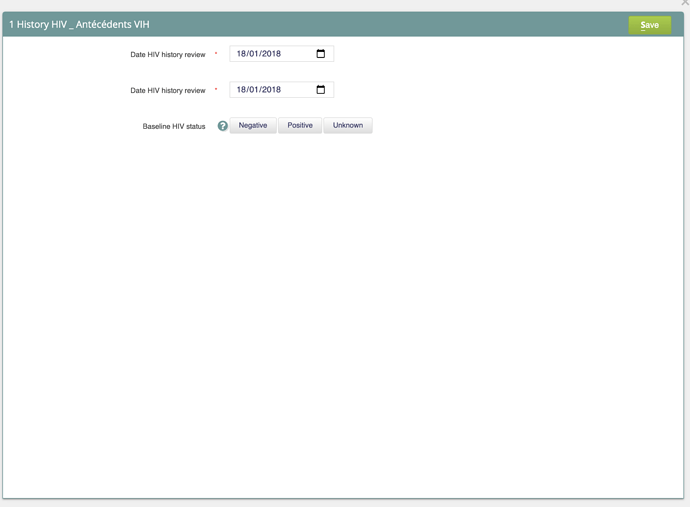Click the 'Baseline HIV status' label
The width and height of the screenshot is (690, 507).
pyautogui.click(x=174, y=126)
